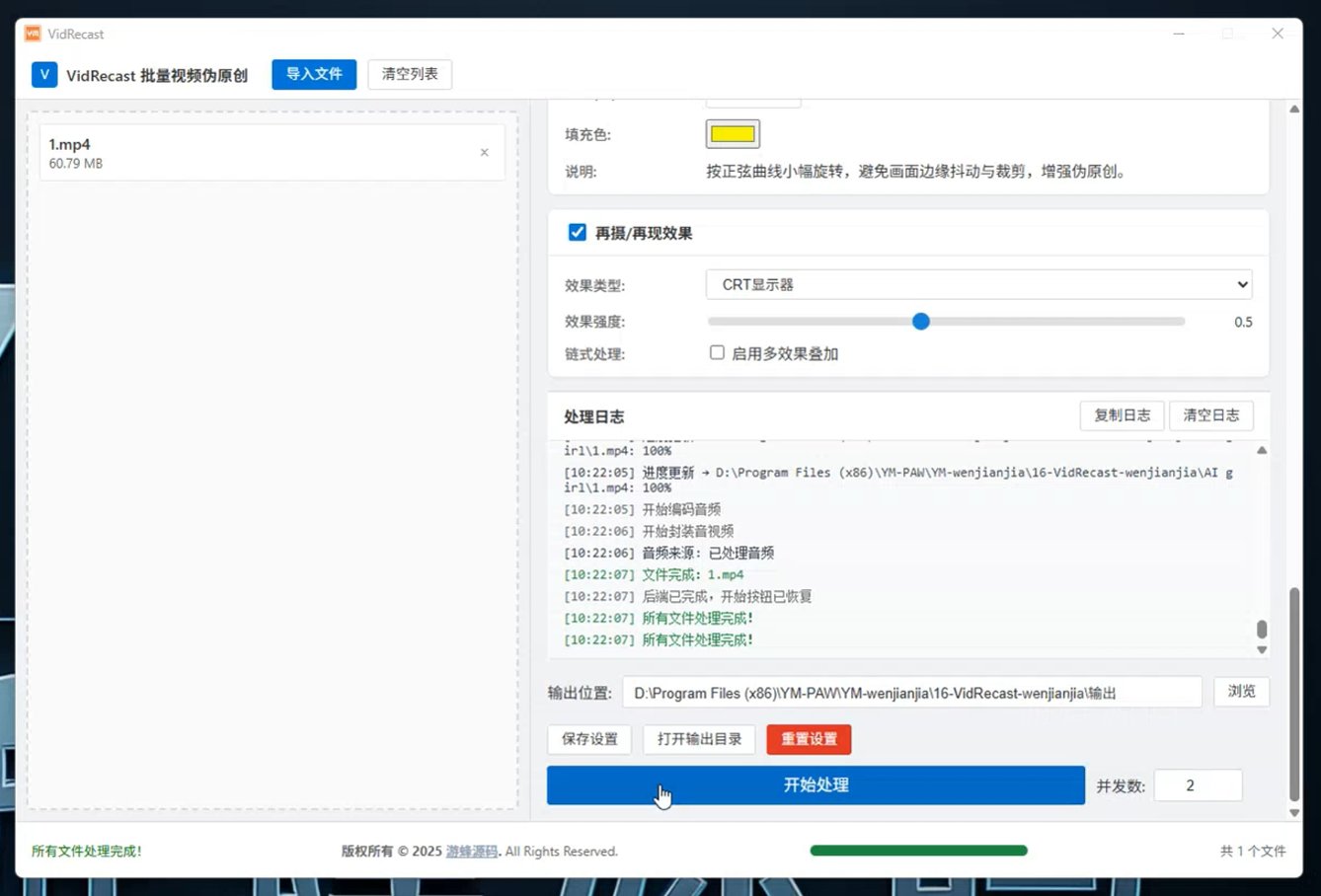Click the 打开输出目录 button

[x=699, y=739]
